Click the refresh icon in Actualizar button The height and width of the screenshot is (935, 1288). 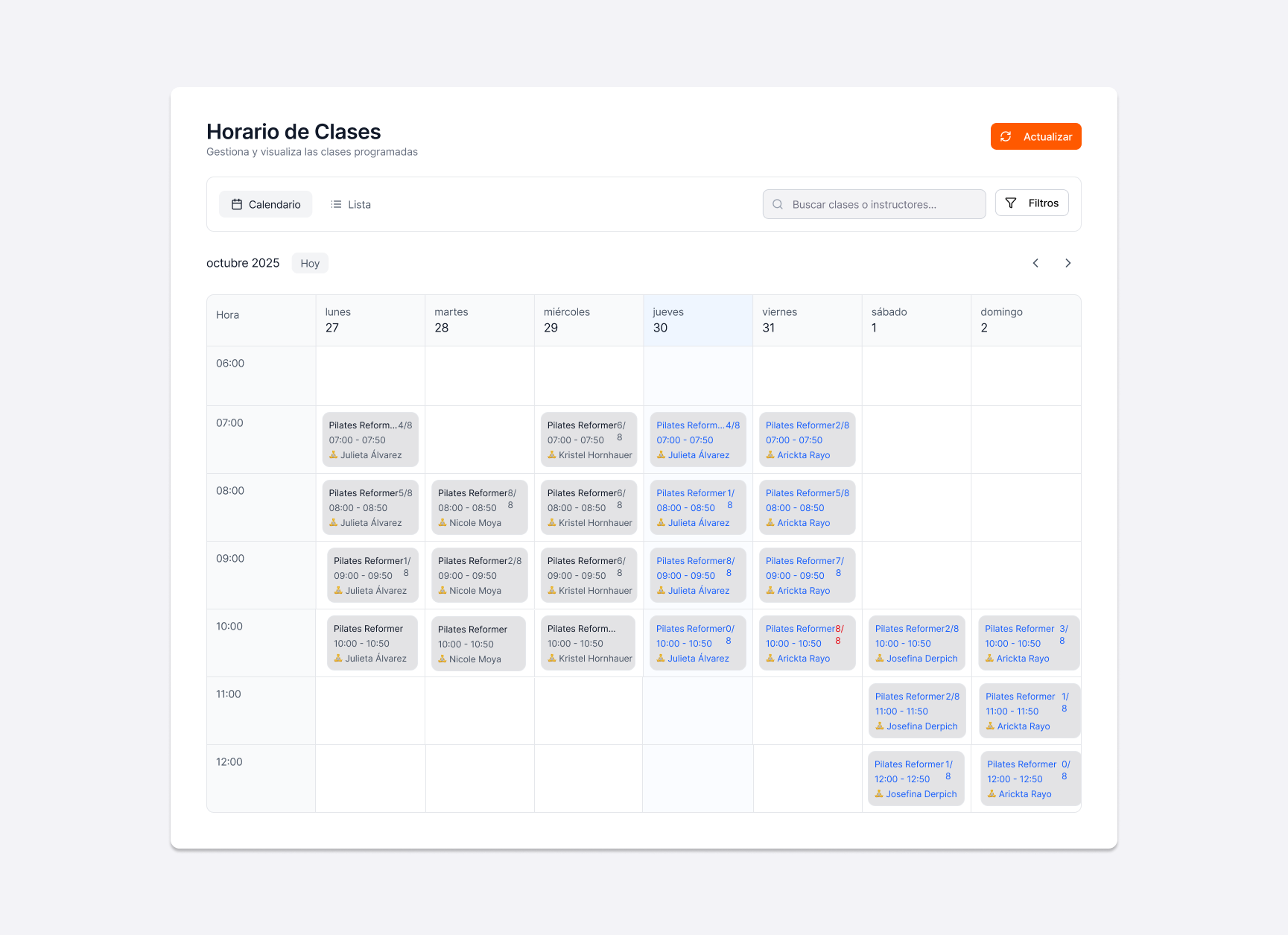1006,136
